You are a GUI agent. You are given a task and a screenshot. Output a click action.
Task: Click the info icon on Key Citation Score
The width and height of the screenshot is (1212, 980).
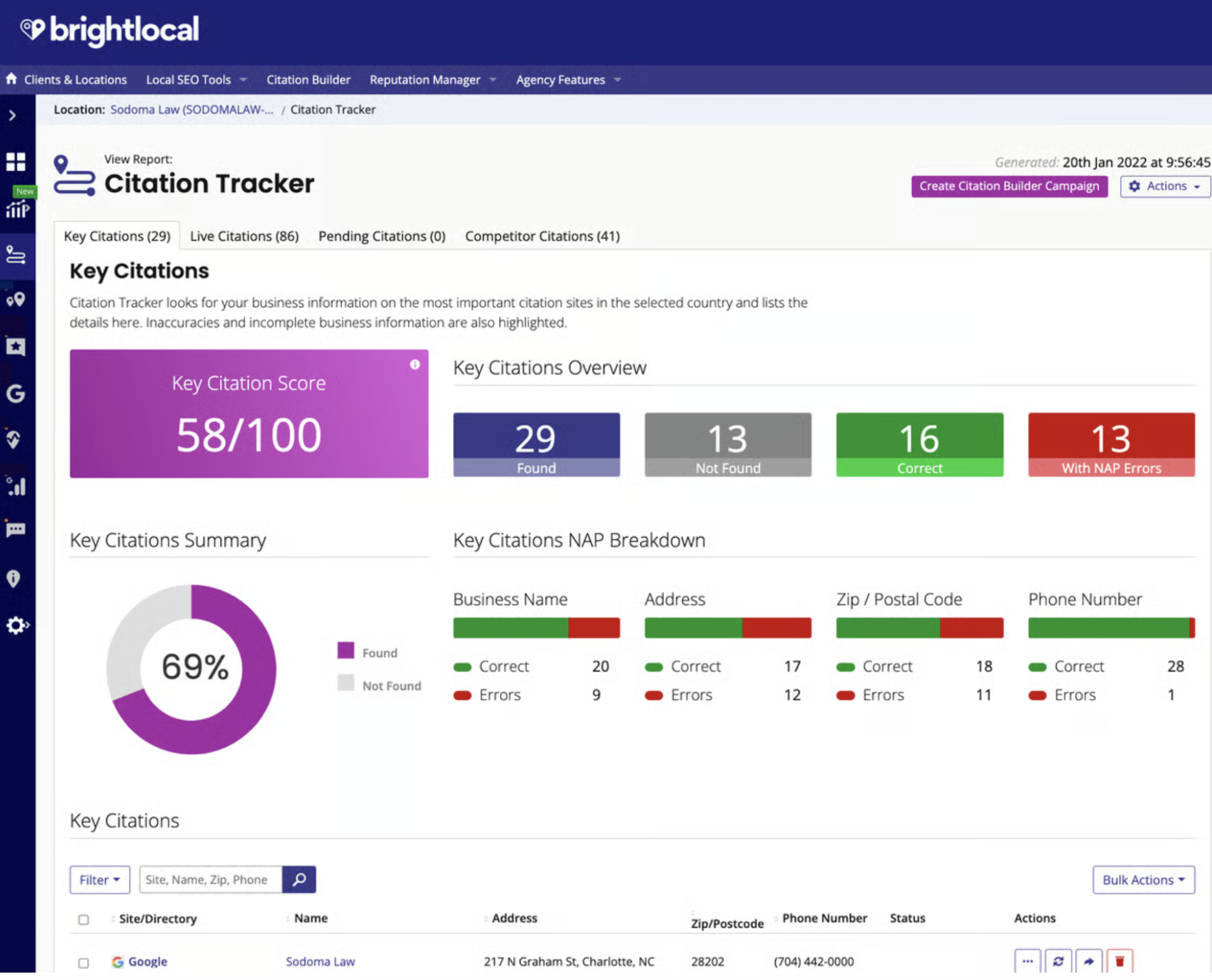[415, 365]
